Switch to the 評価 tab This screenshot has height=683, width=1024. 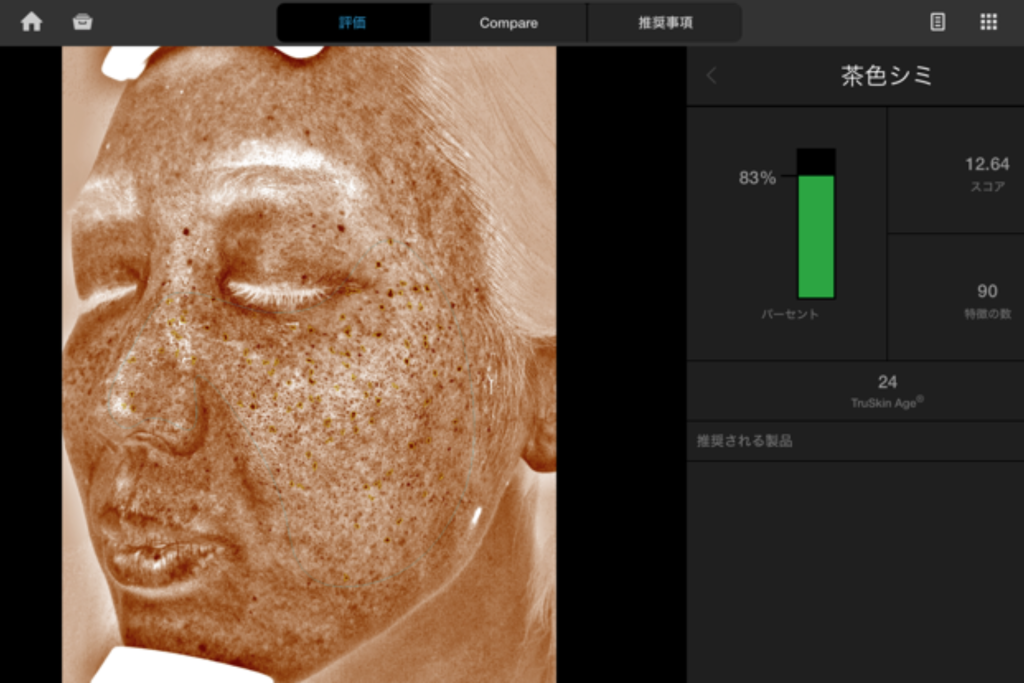click(353, 22)
